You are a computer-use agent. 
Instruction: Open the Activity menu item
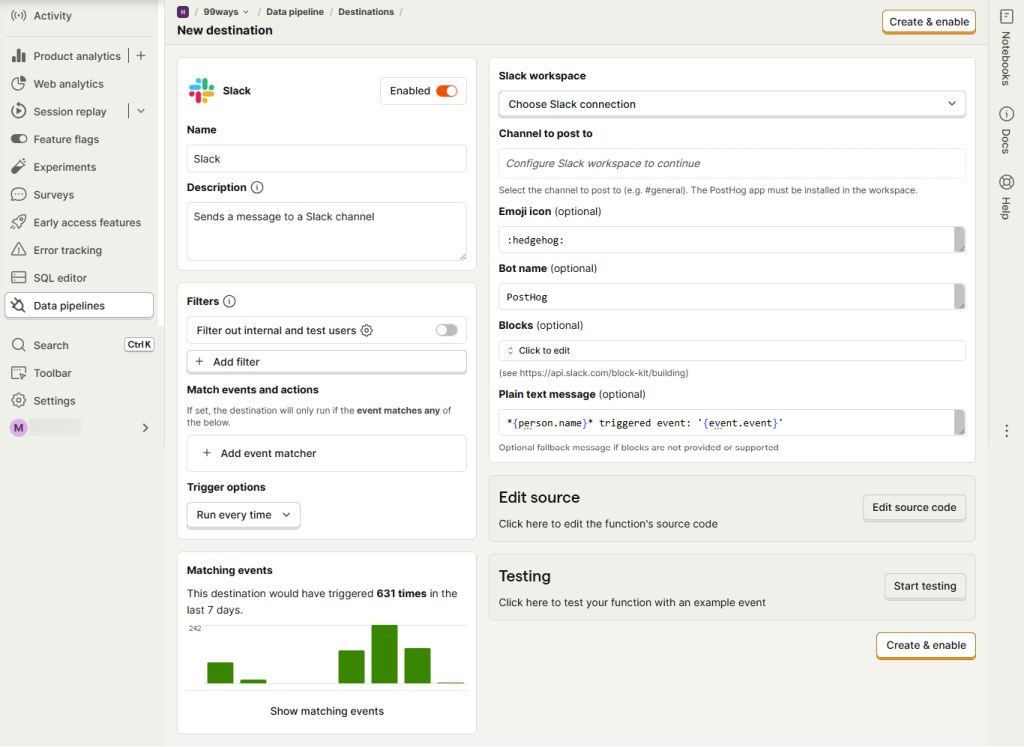(52, 16)
